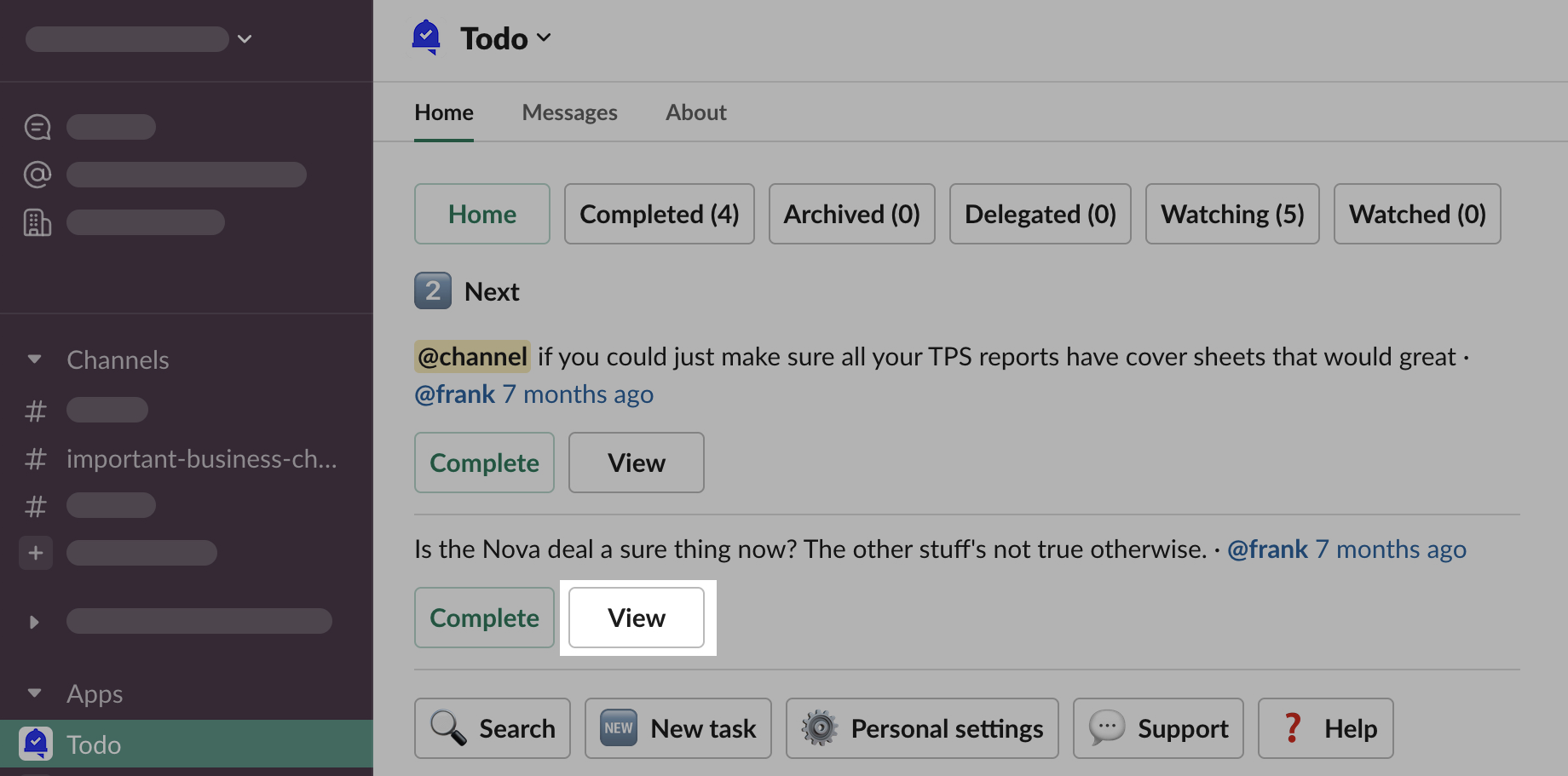This screenshot has width=1568, height=776.
Task: Show Completed (4) tasks
Action: pyautogui.click(x=659, y=214)
